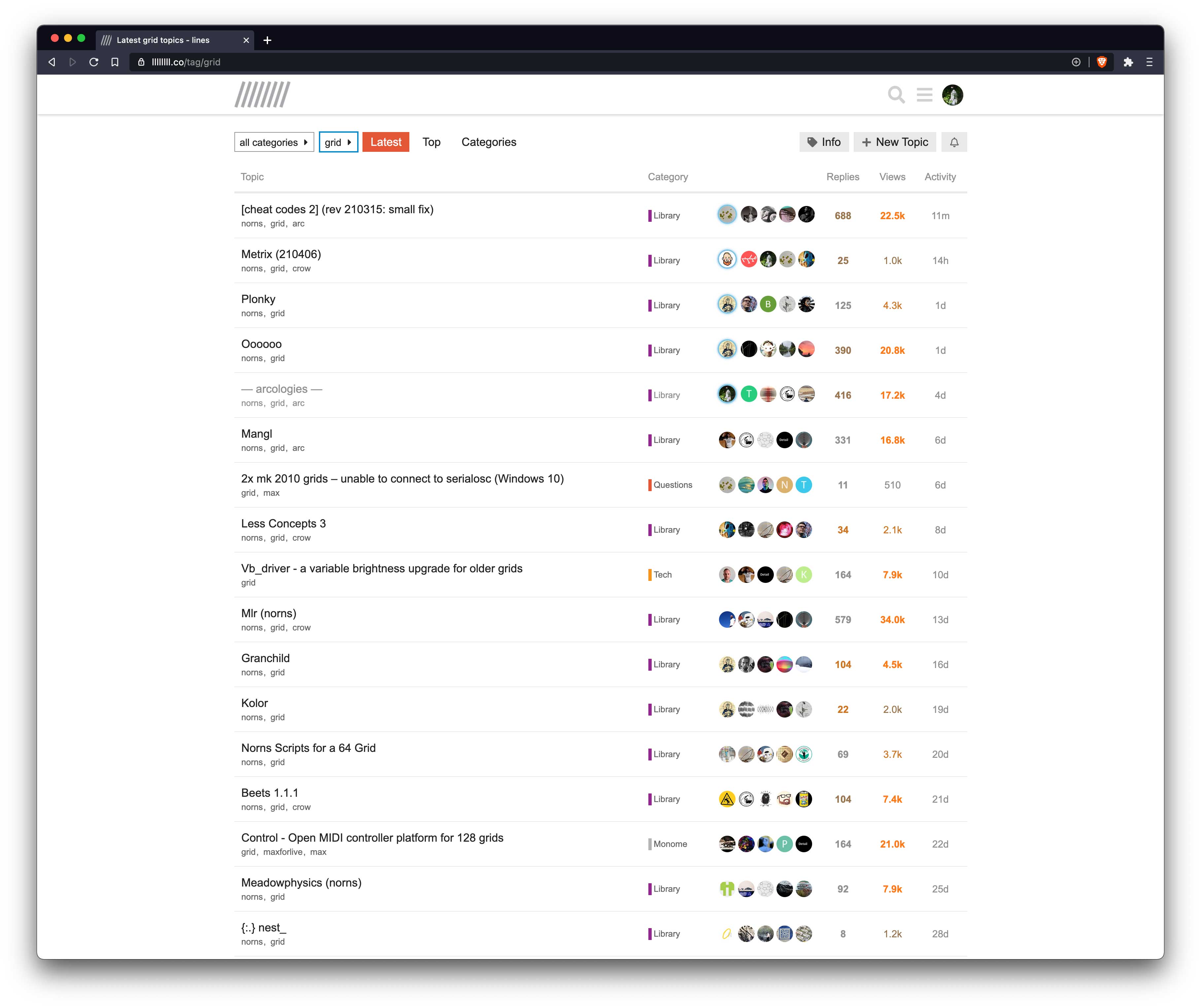Sort by the Activity column header
Image resolution: width=1201 pixels, height=1008 pixels.
pos(940,177)
